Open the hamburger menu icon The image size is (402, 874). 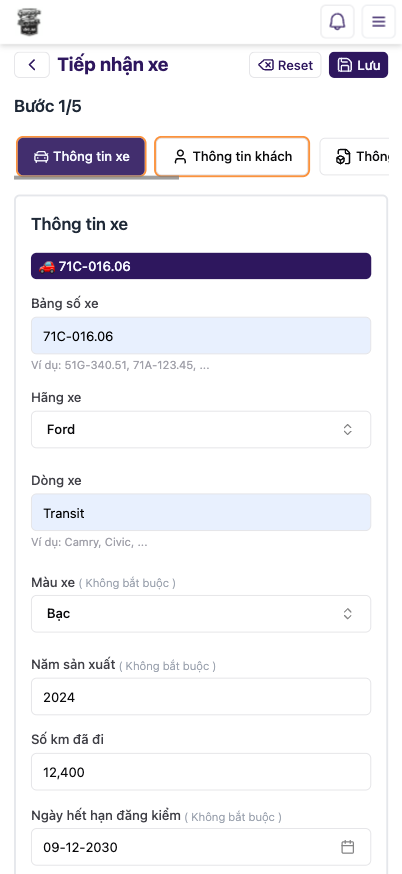pos(379,22)
